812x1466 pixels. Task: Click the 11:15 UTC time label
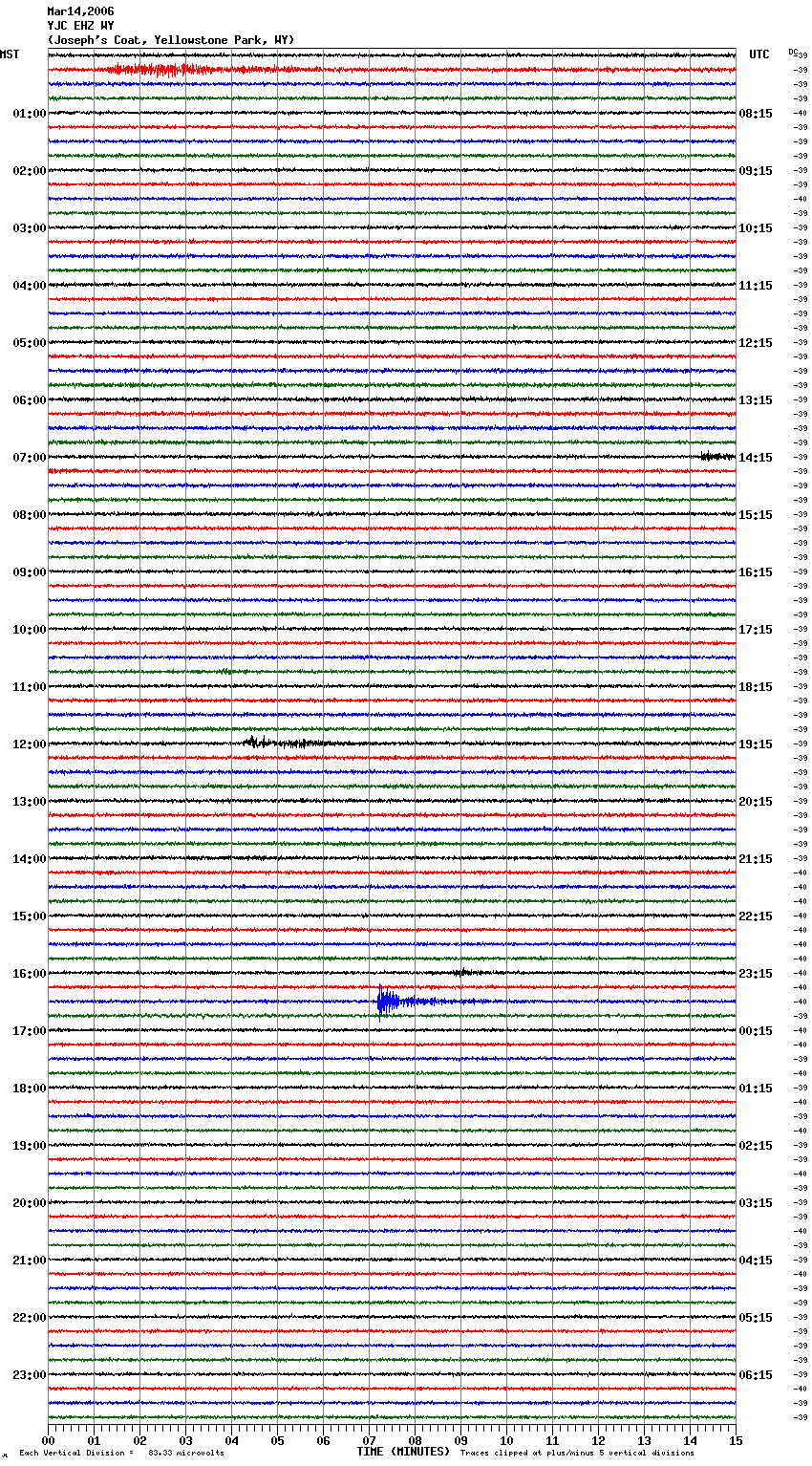(756, 286)
